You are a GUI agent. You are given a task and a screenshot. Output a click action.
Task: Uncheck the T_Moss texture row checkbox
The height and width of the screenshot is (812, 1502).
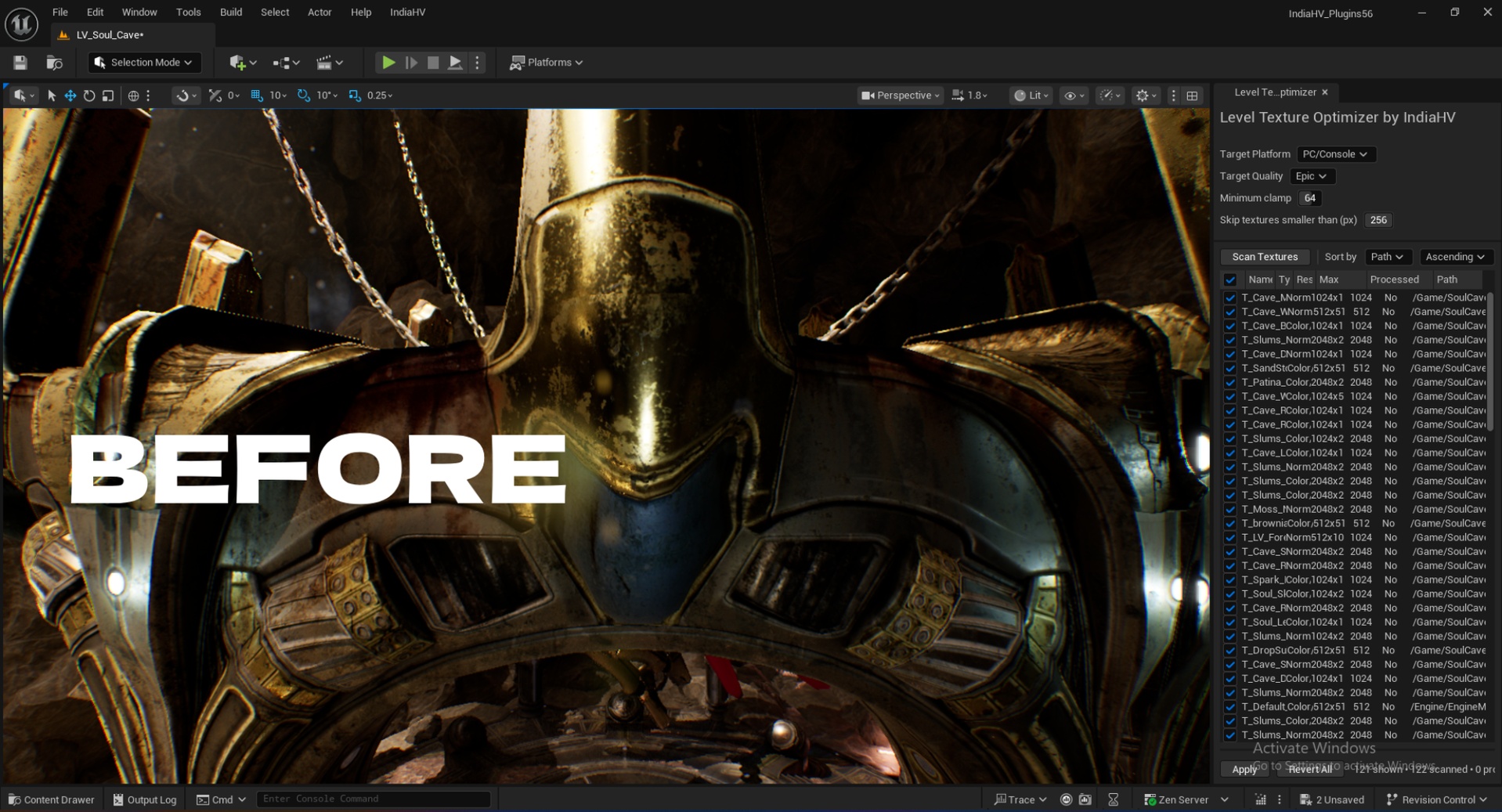coord(1230,510)
